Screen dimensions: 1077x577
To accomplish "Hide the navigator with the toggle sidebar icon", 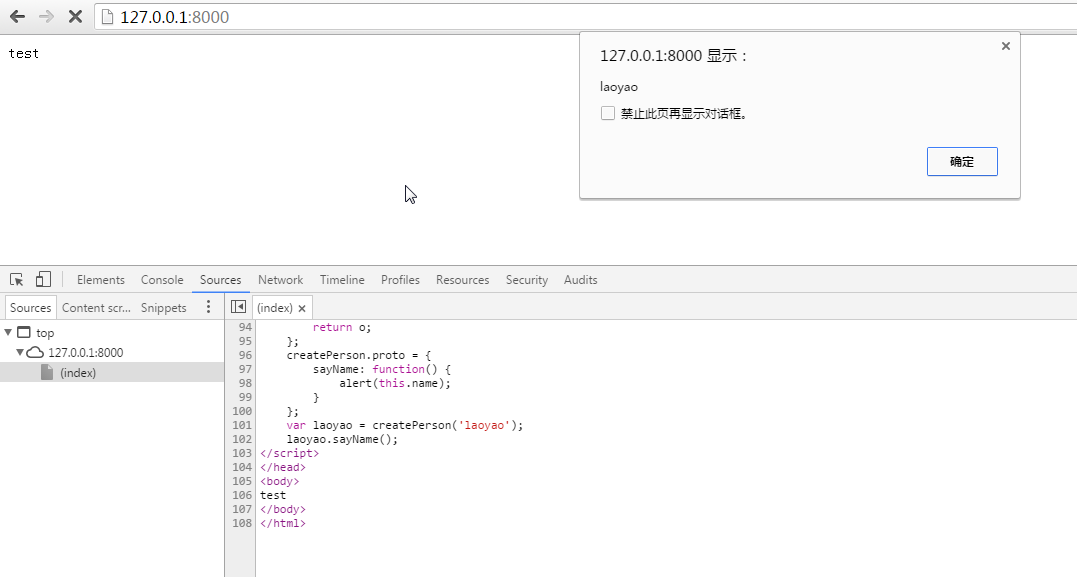I will (x=238, y=307).
